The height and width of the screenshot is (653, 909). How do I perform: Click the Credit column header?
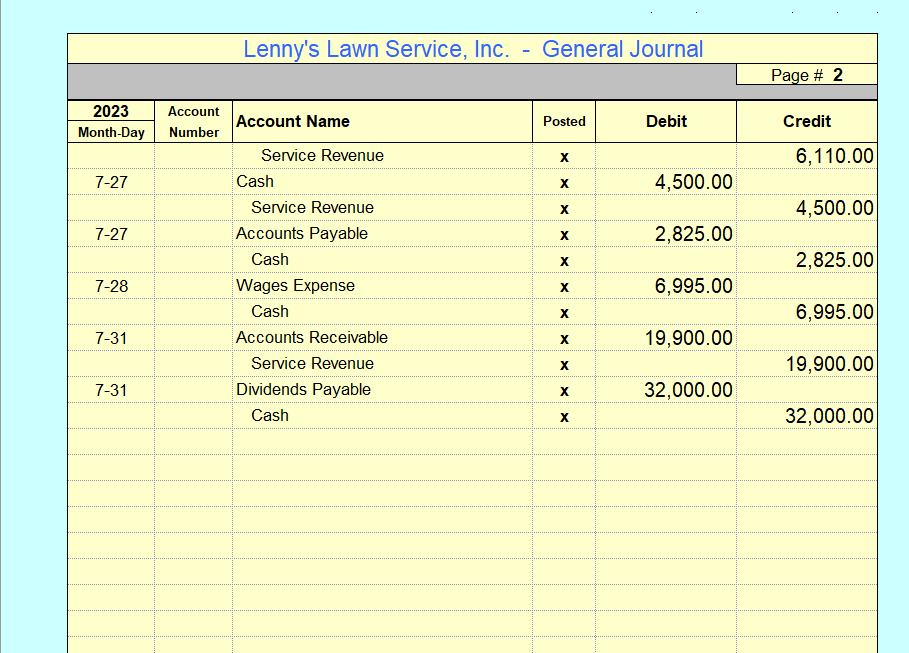(806, 121)
